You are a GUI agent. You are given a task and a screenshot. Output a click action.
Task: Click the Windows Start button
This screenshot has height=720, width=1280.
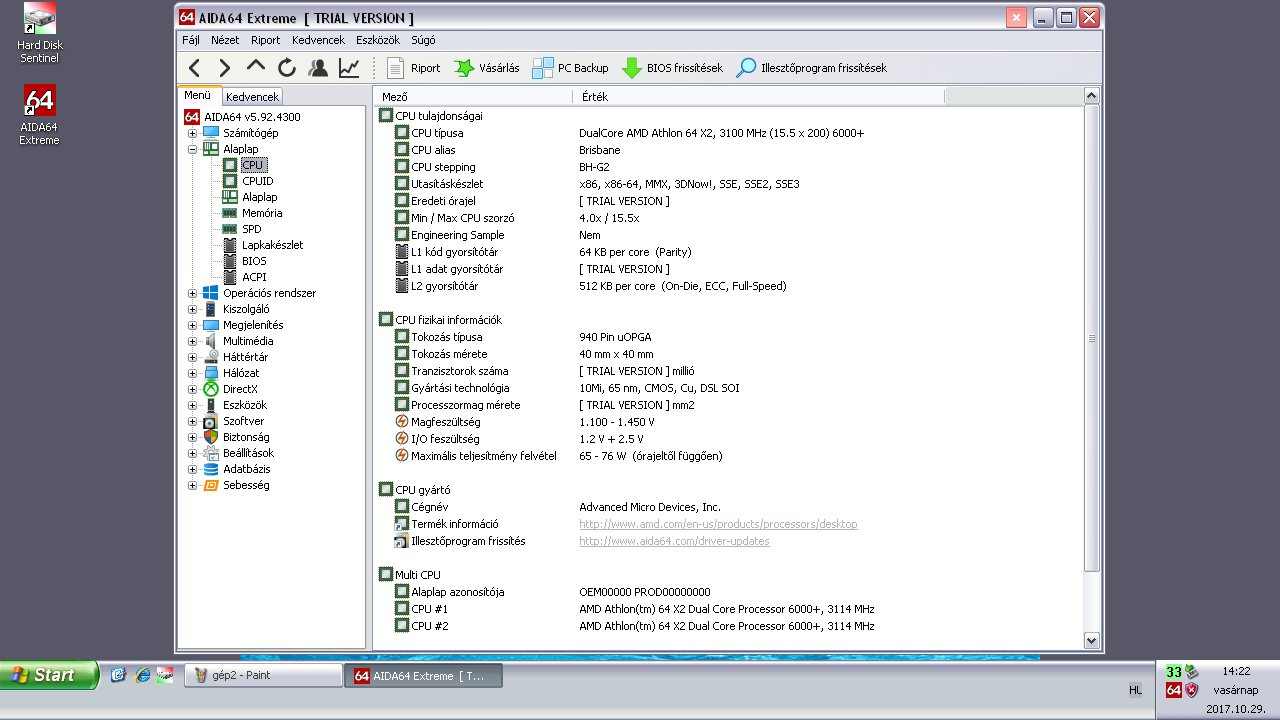49,675
